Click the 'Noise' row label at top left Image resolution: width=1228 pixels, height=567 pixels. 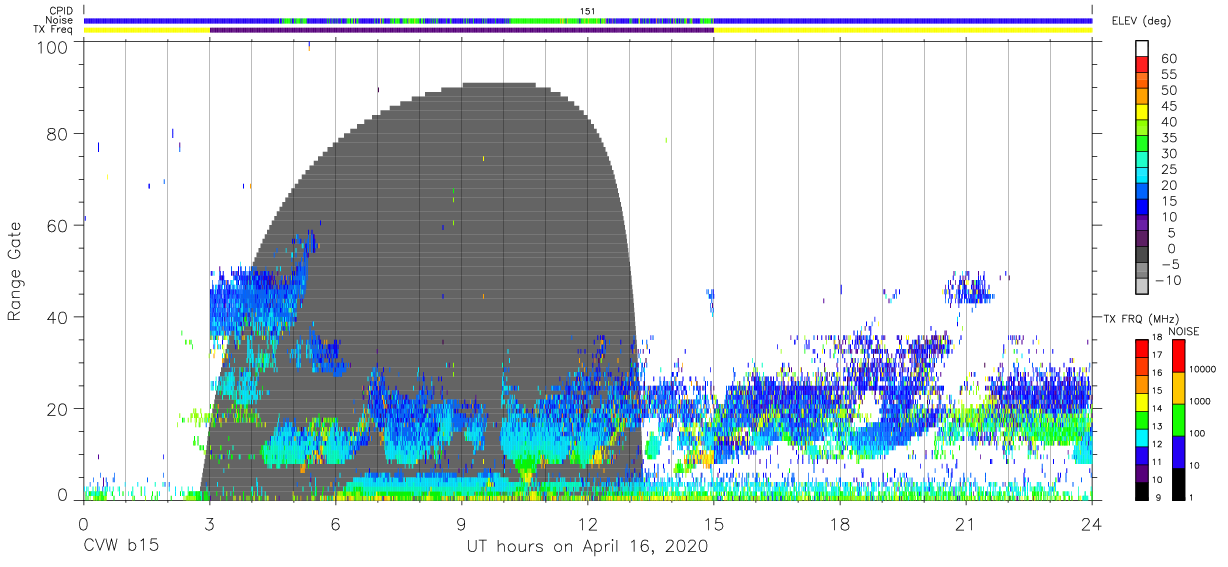tap(60, 20)
